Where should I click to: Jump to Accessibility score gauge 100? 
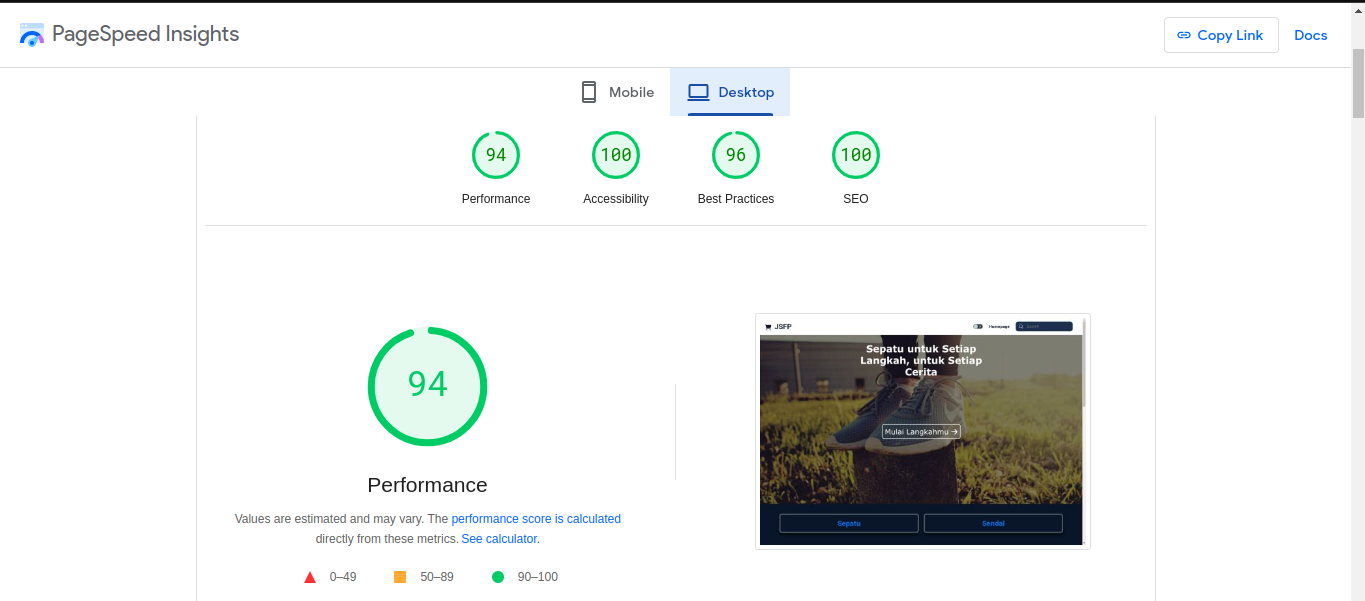click(616, 155)
